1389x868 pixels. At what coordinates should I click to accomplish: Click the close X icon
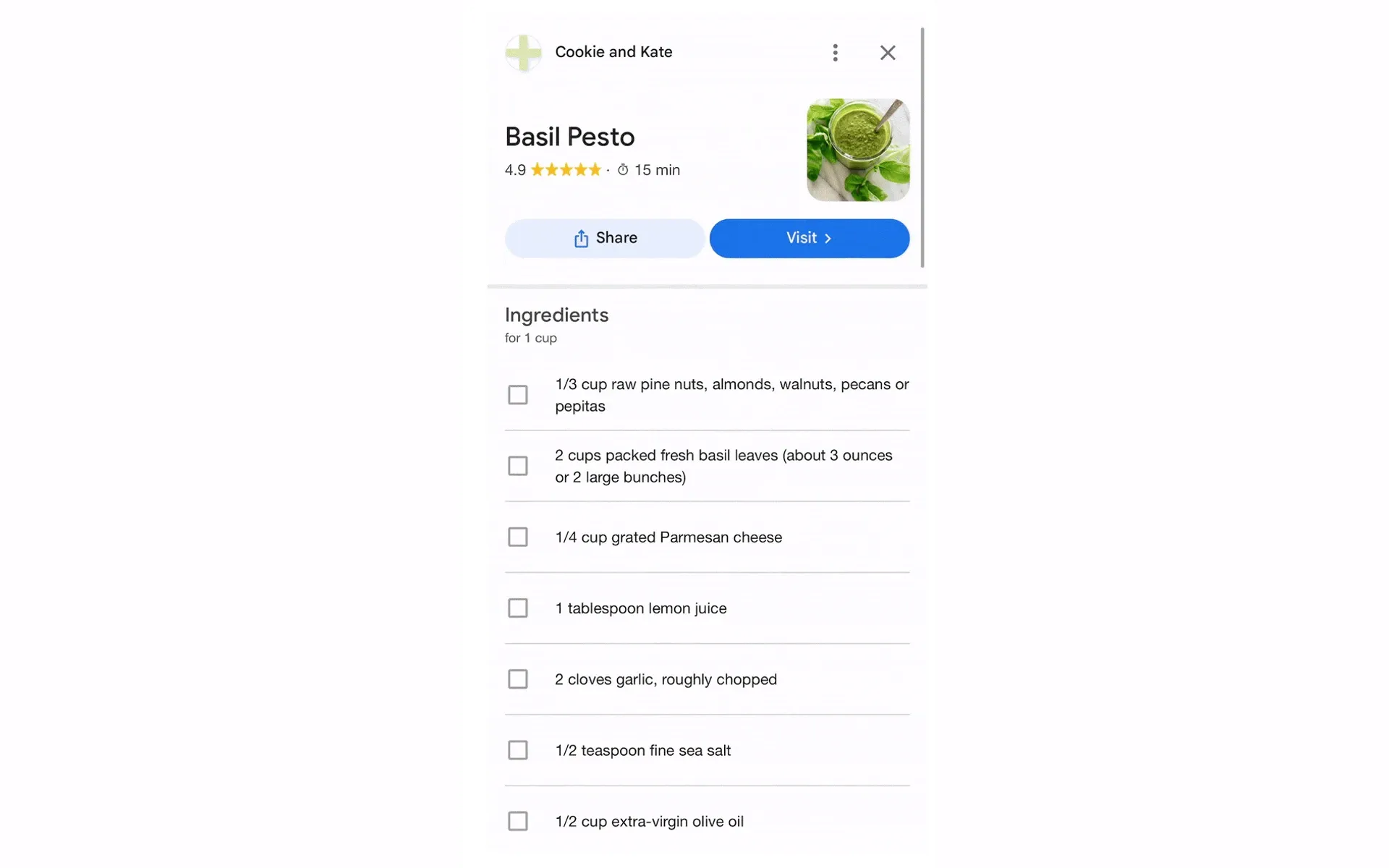pyautogui.click(x=887, y=52)
